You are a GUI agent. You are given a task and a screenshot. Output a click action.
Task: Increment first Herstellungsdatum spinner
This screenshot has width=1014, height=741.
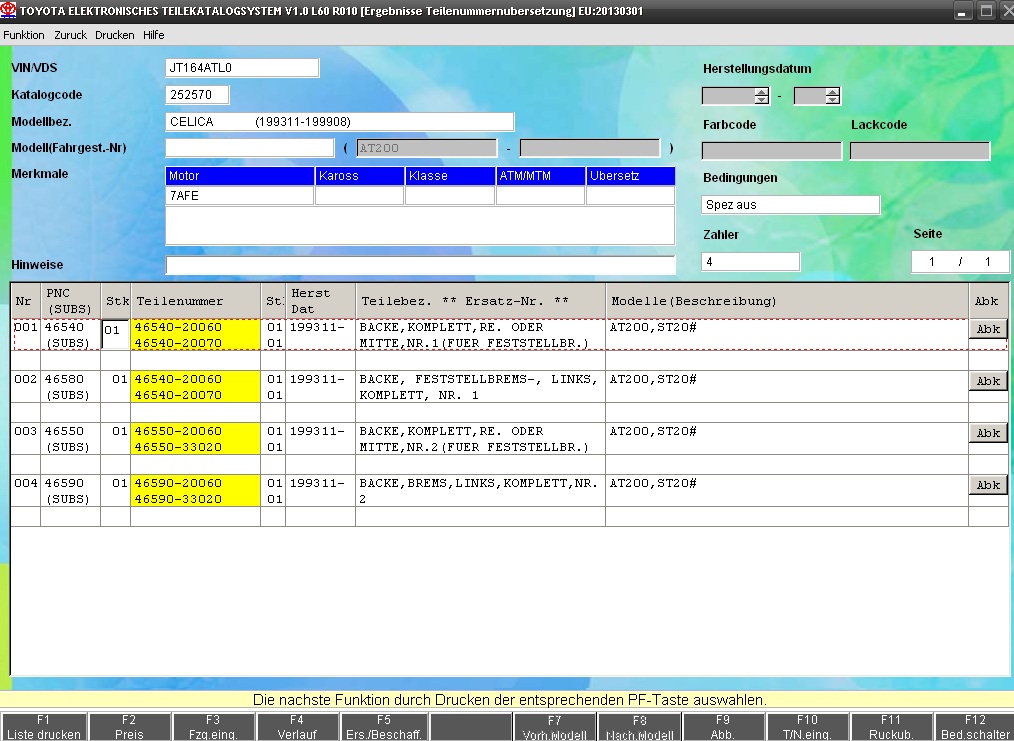(x=762, y=92)
